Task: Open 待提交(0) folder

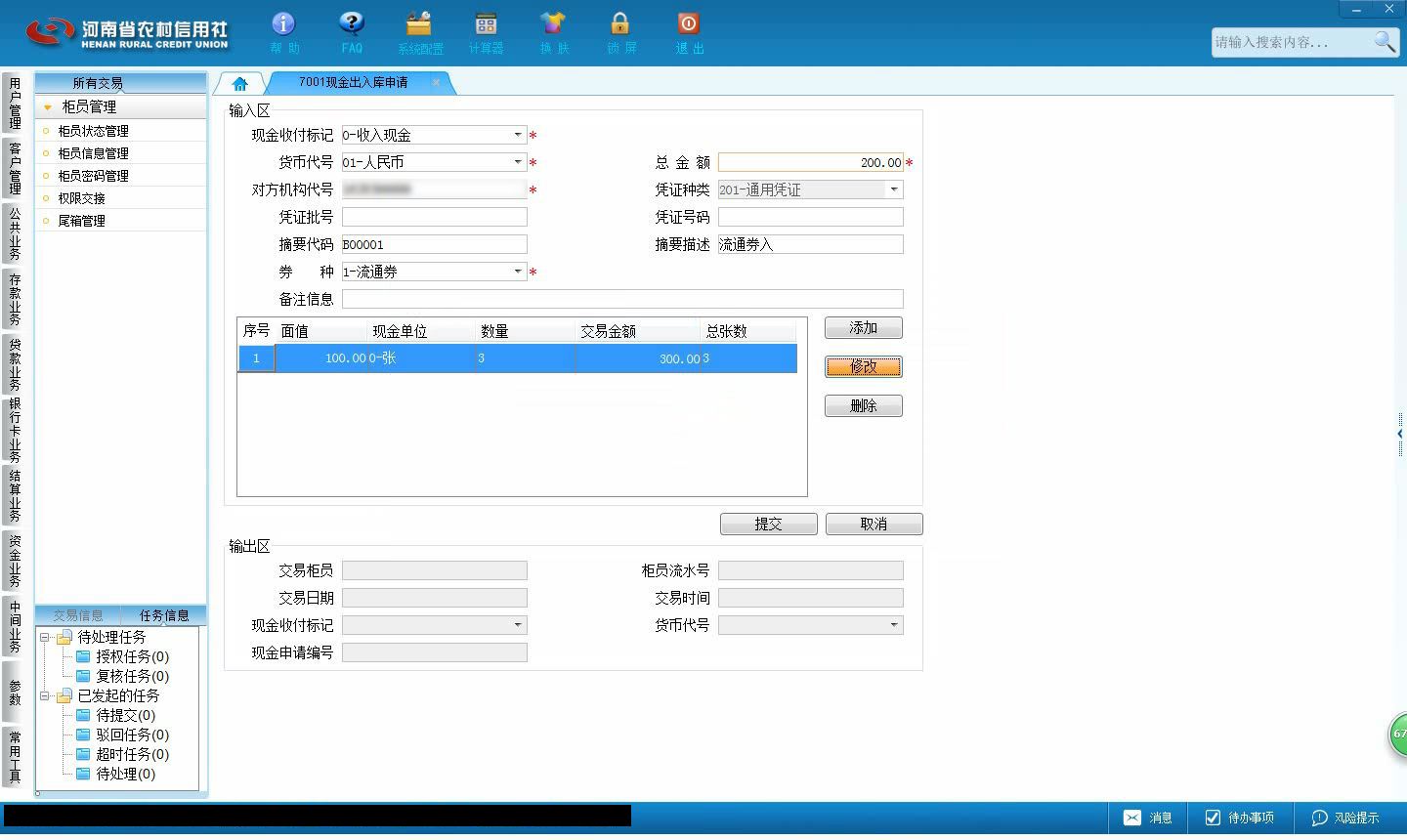Action: coord(115,715)
